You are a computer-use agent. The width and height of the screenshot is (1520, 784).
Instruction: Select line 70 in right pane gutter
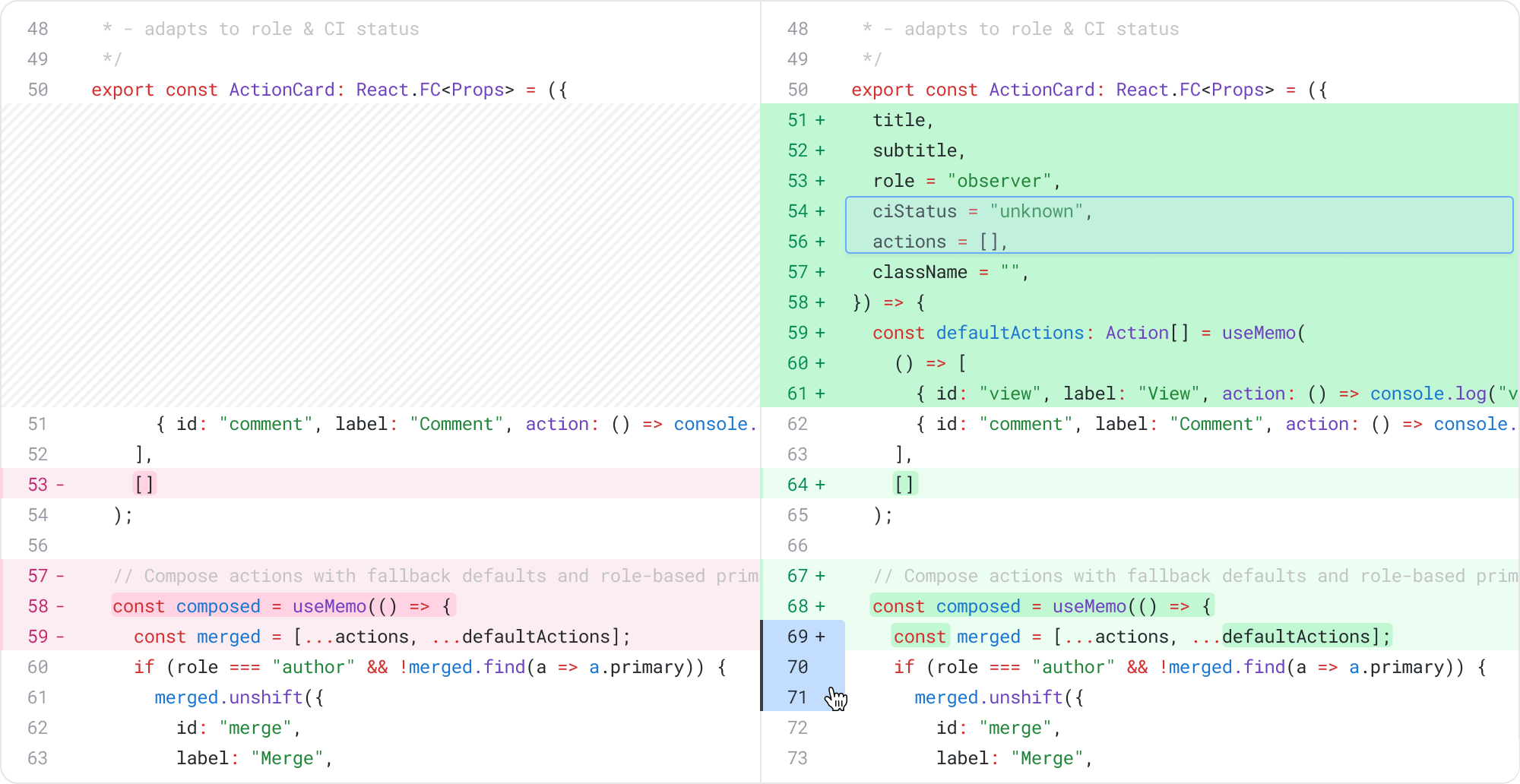(804, 666)
